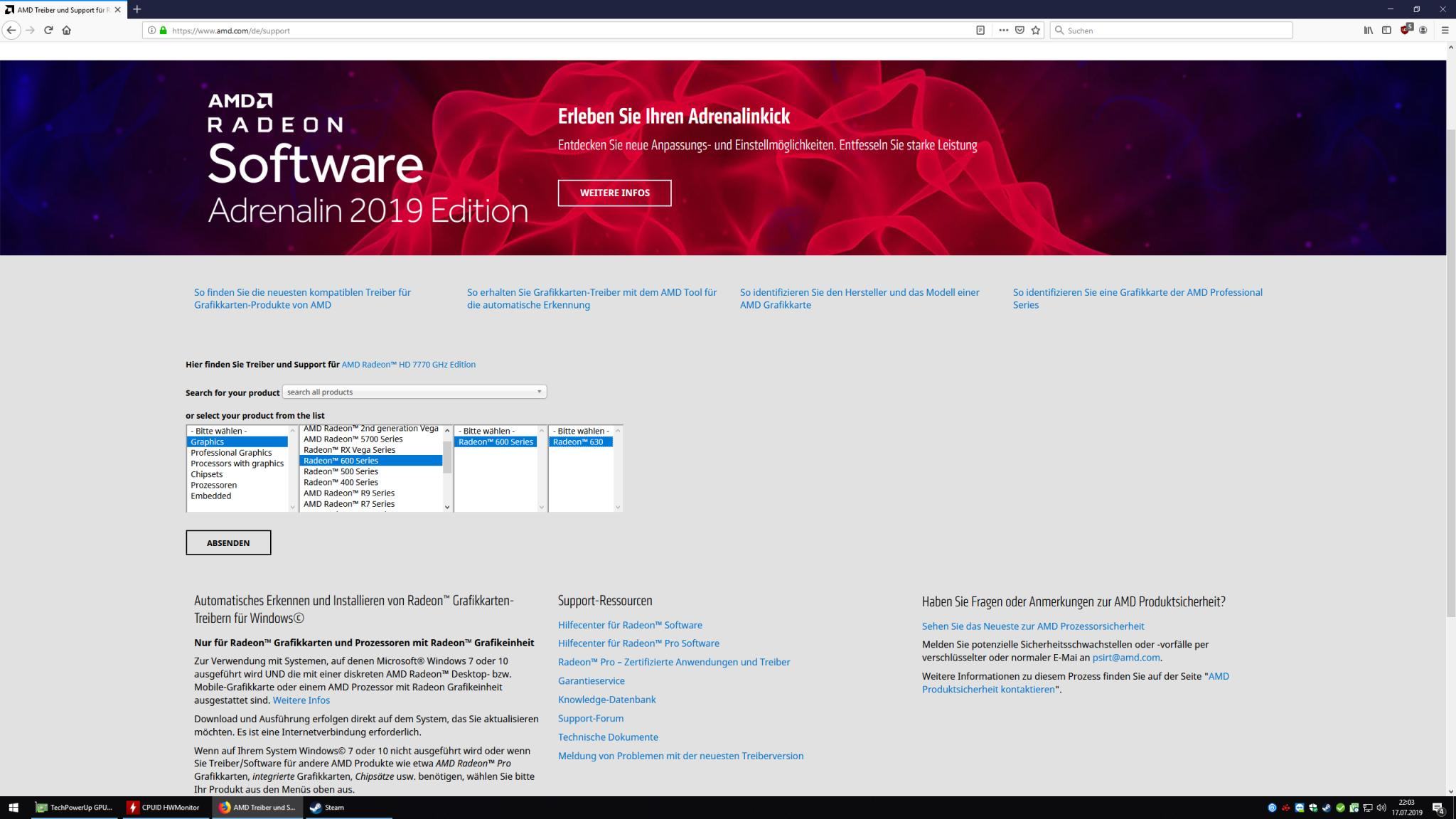Choose 'Radeon™ 500 Series' from list

[341, 471]
